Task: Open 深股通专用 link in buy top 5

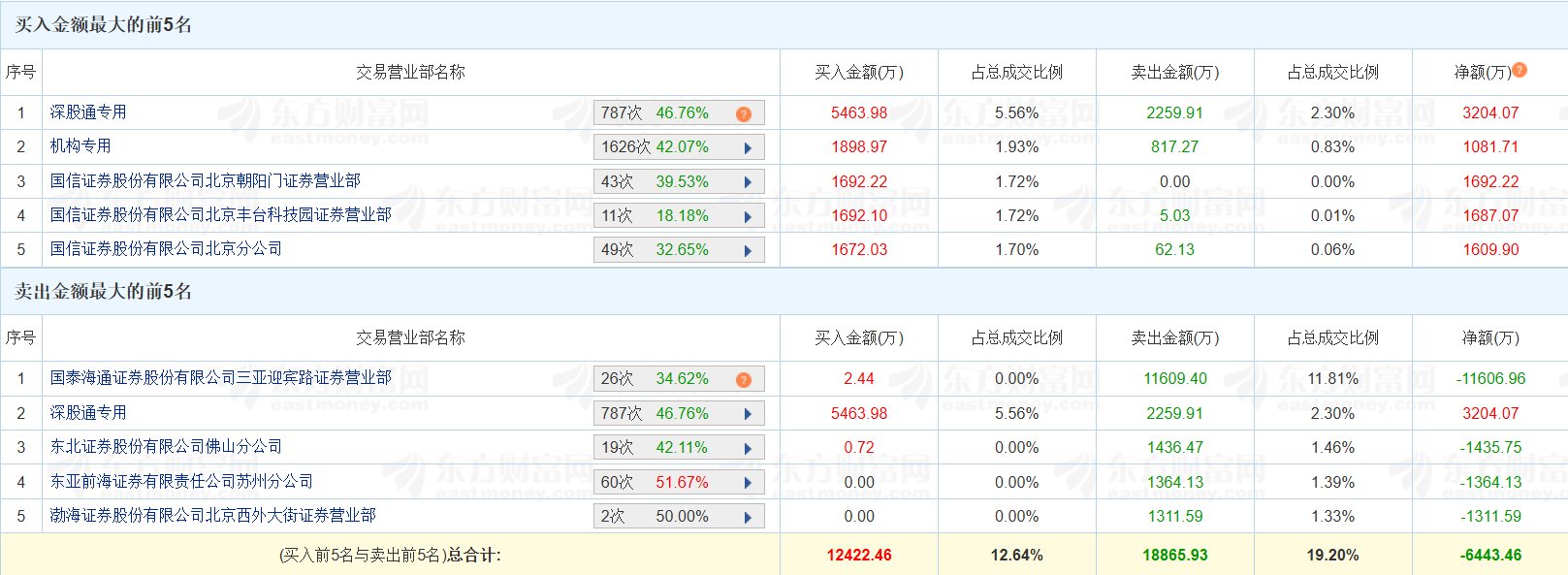Action: pos(88,112)
